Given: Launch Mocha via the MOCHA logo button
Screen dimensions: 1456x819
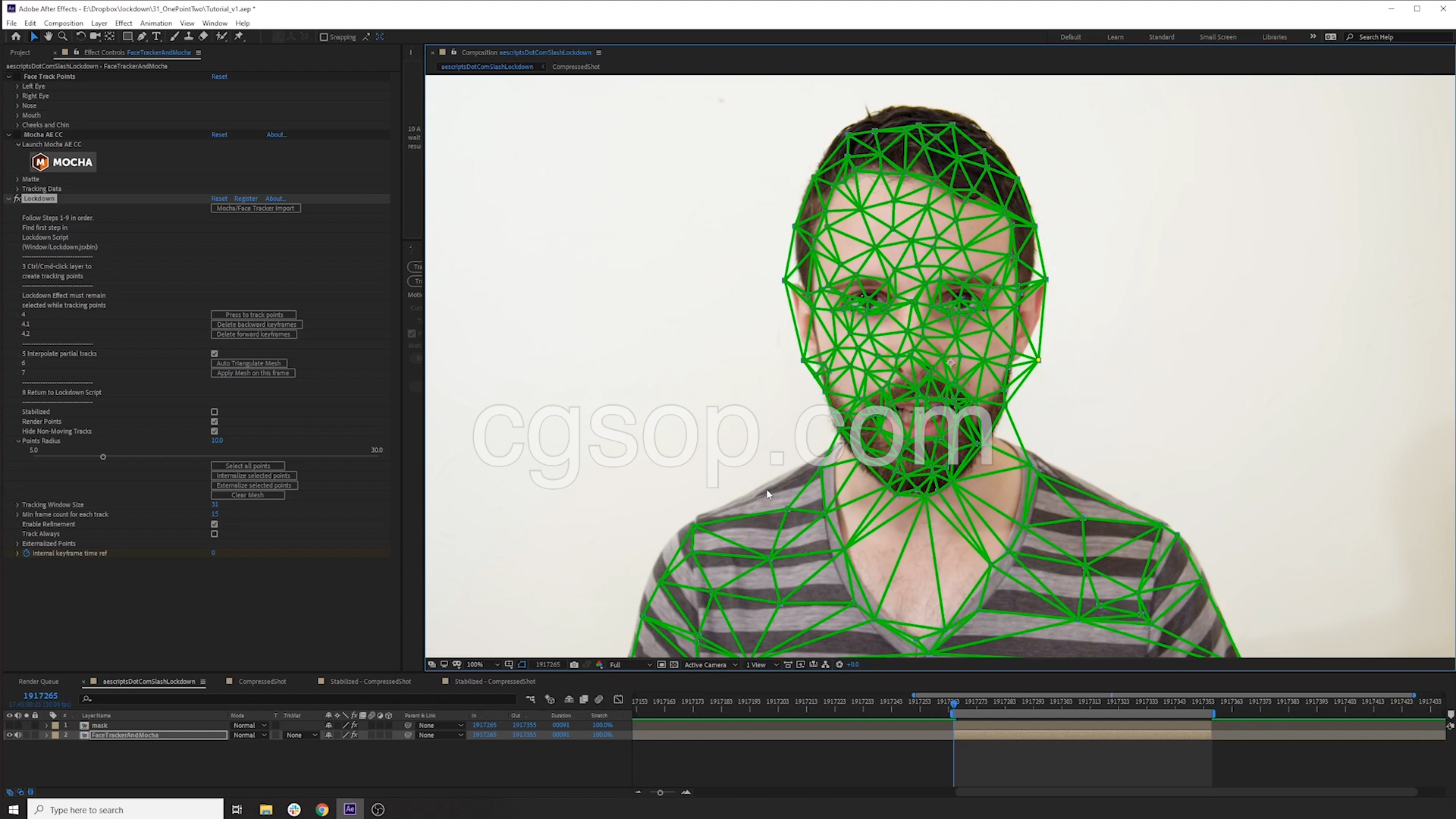Looking at the screenshot, I should pos(63,162).
